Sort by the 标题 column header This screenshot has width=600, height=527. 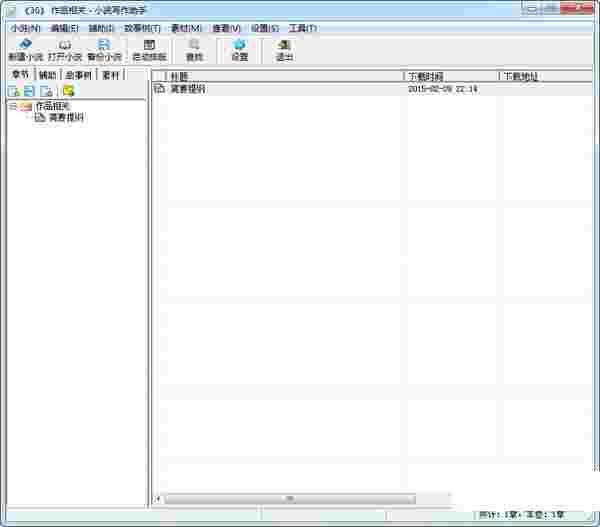click(282, 77)
